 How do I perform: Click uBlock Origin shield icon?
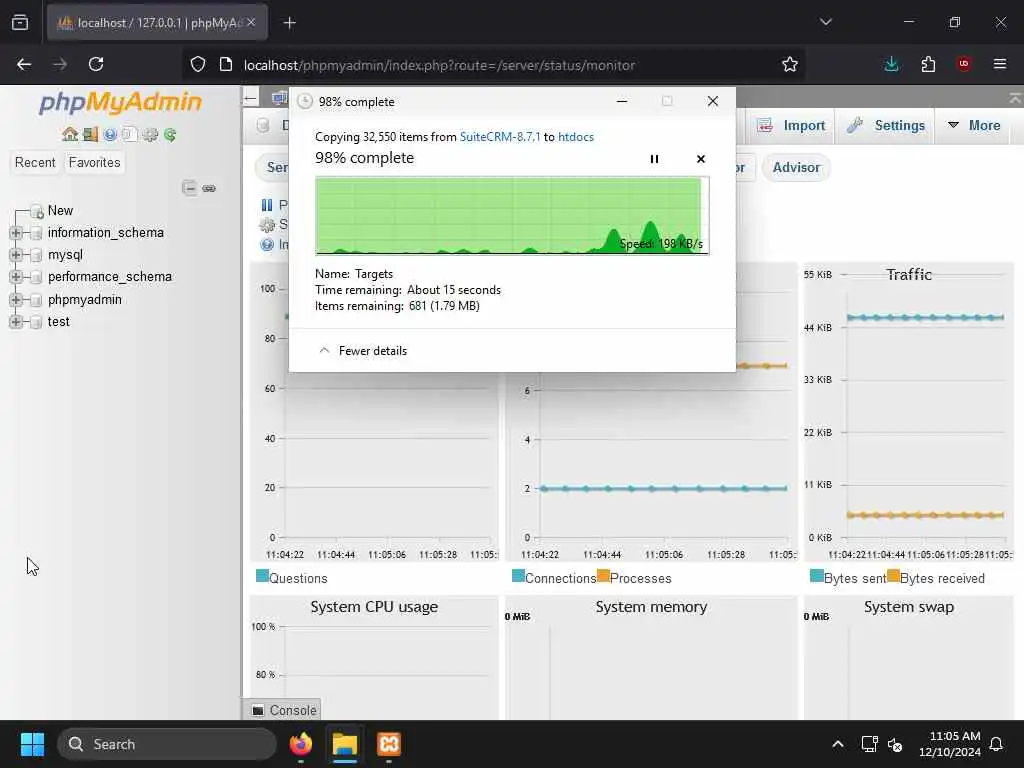[964, 64]
